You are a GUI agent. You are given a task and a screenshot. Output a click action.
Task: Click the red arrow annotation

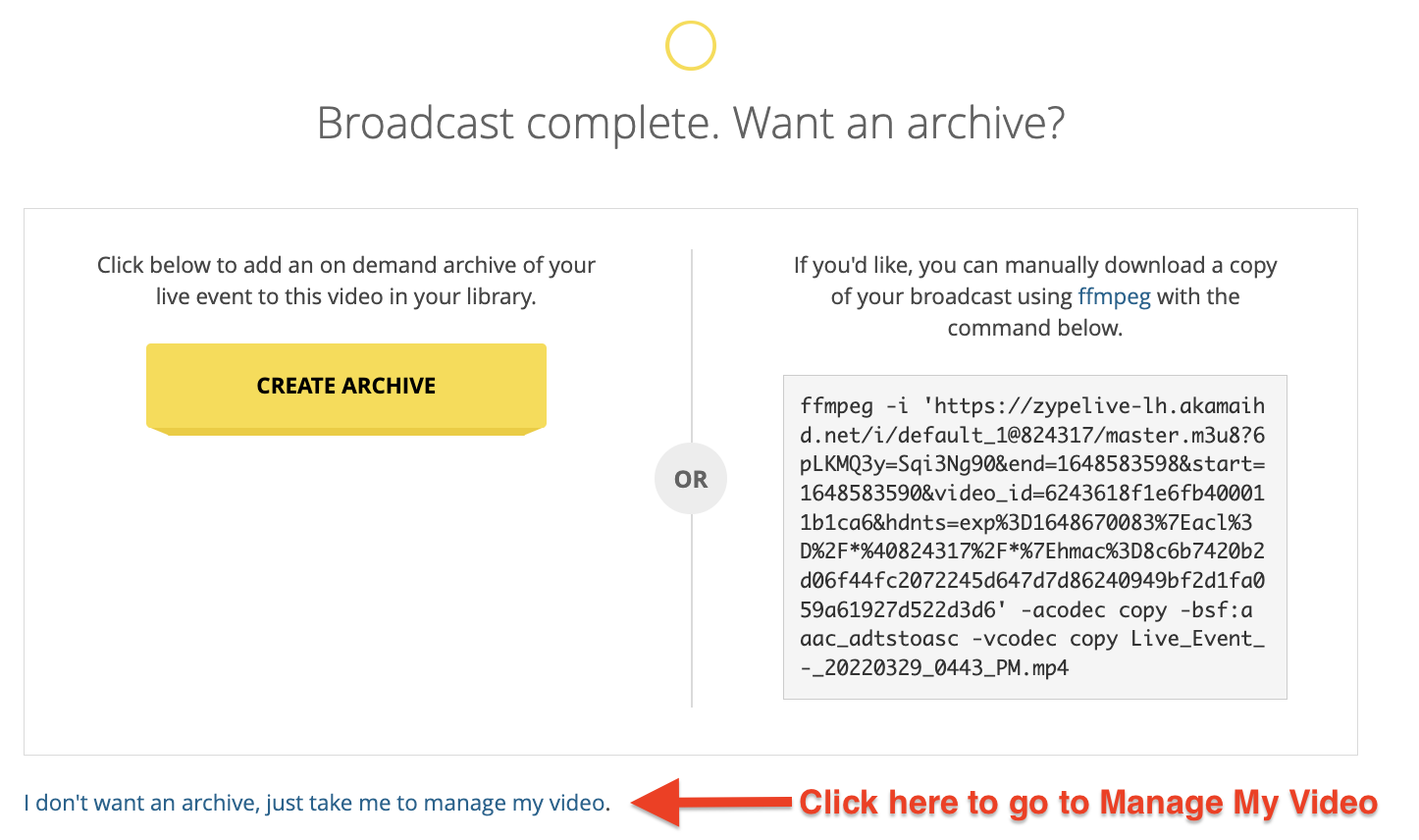point(710,803)
